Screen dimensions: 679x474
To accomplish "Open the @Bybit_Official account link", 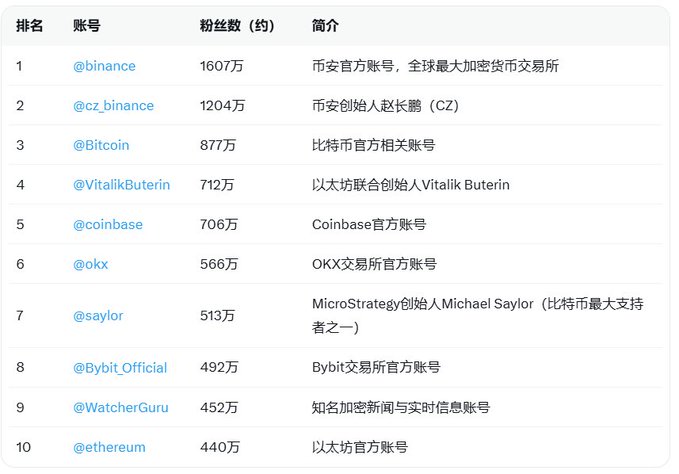I will point(120,368).
